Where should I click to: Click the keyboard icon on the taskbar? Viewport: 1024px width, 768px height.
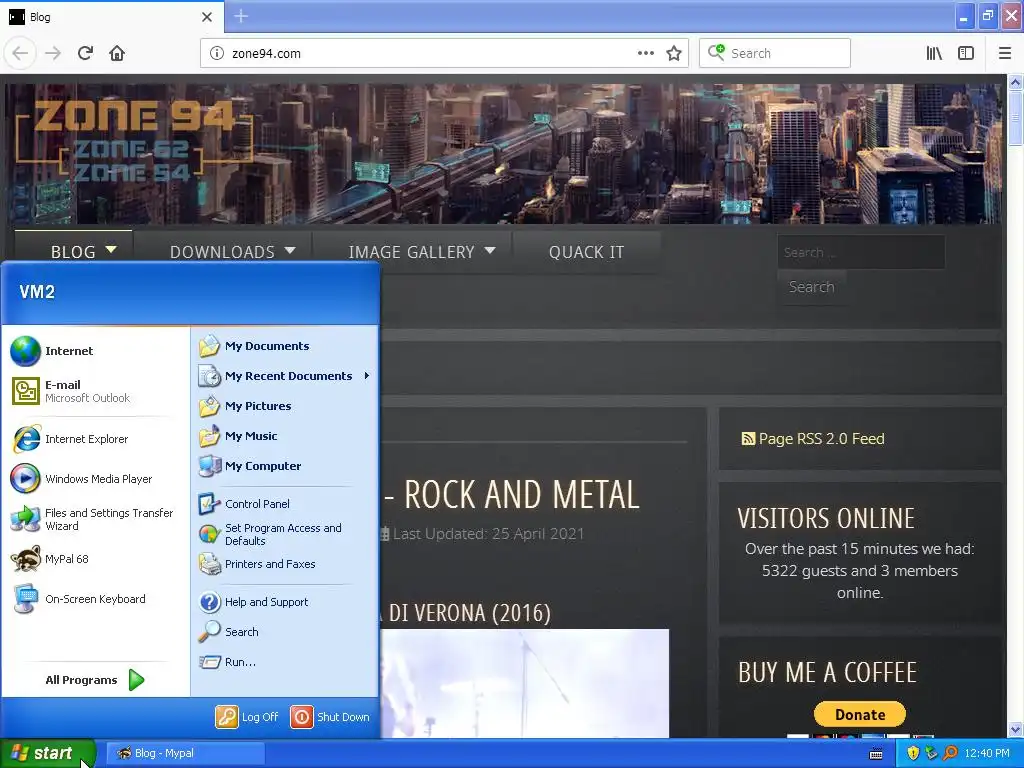[876, 754]
